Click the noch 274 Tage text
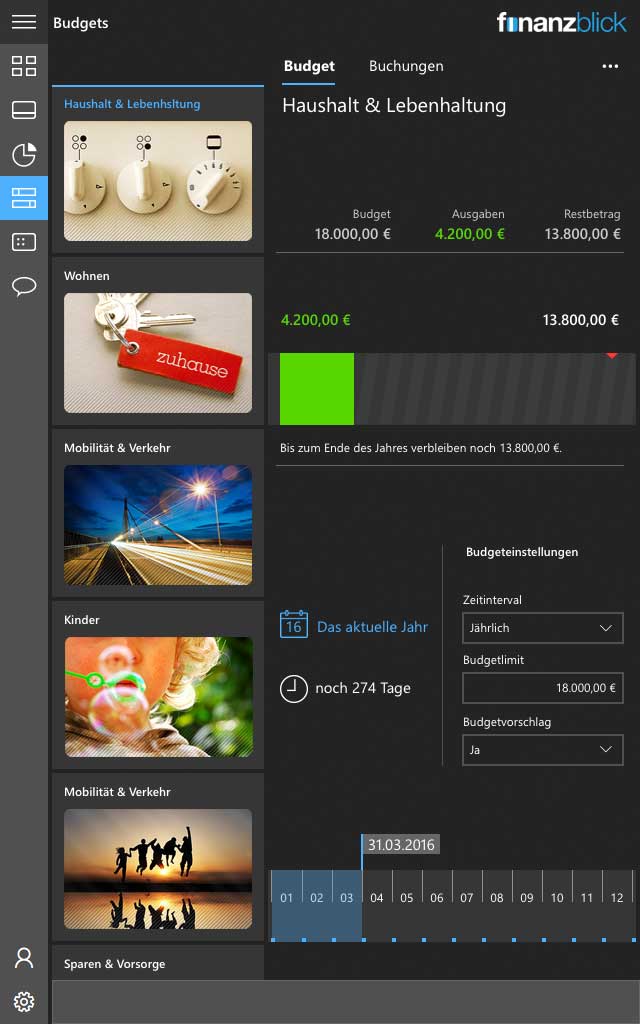 coord(363,688)
